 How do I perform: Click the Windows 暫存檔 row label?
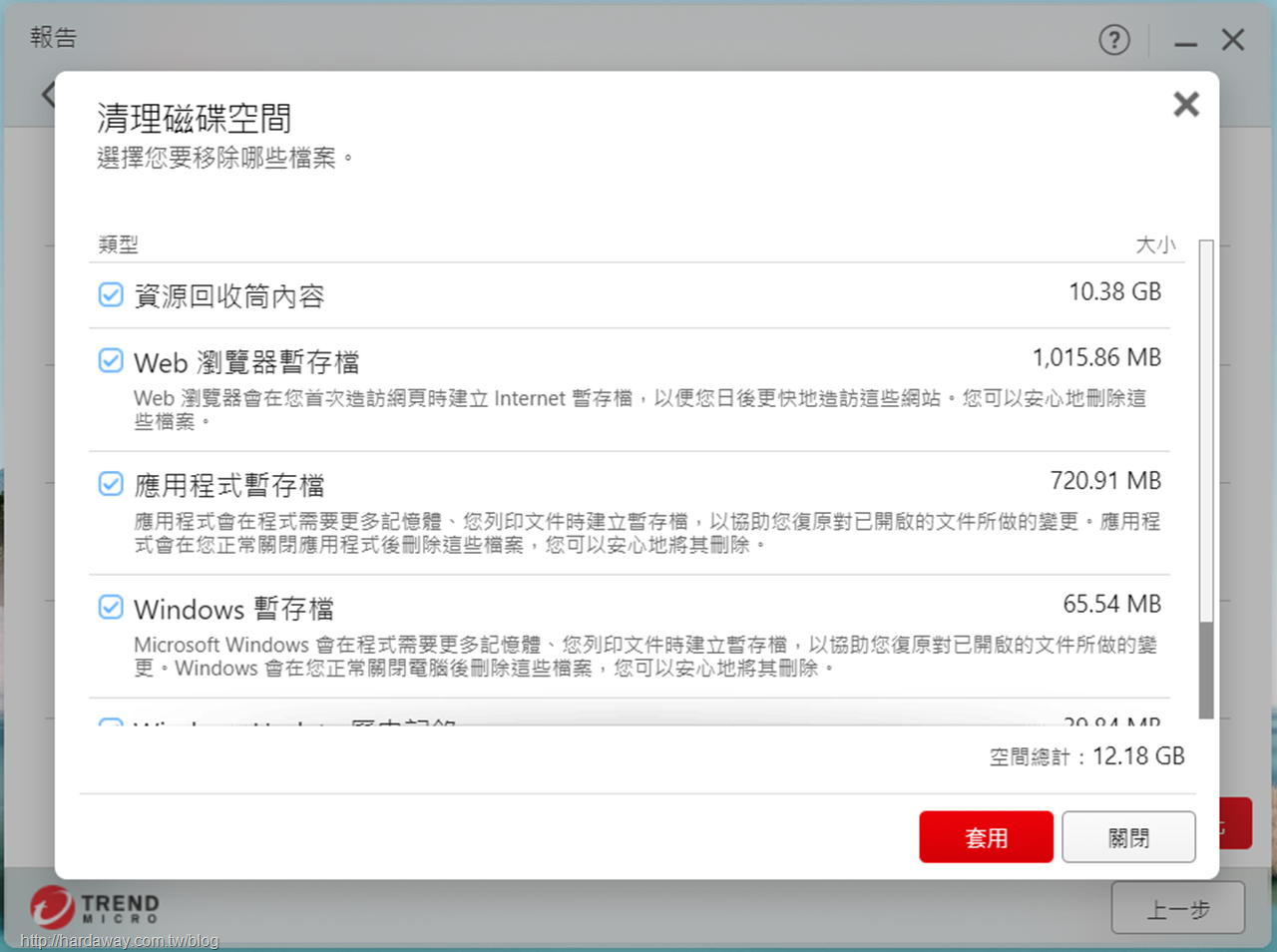coord(233,608)
